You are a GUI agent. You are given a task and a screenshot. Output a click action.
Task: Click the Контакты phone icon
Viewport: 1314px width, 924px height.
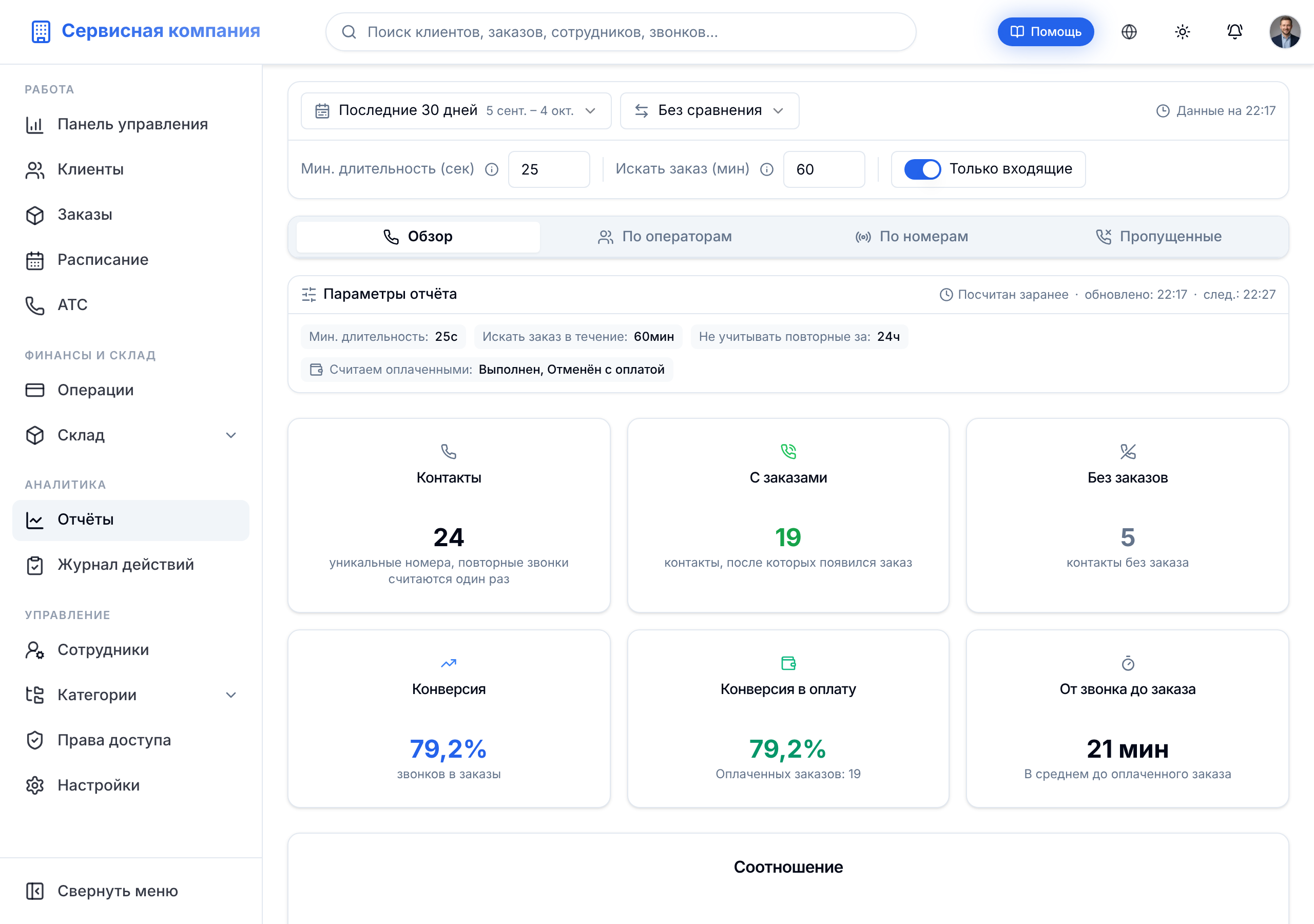click(449, 452)
